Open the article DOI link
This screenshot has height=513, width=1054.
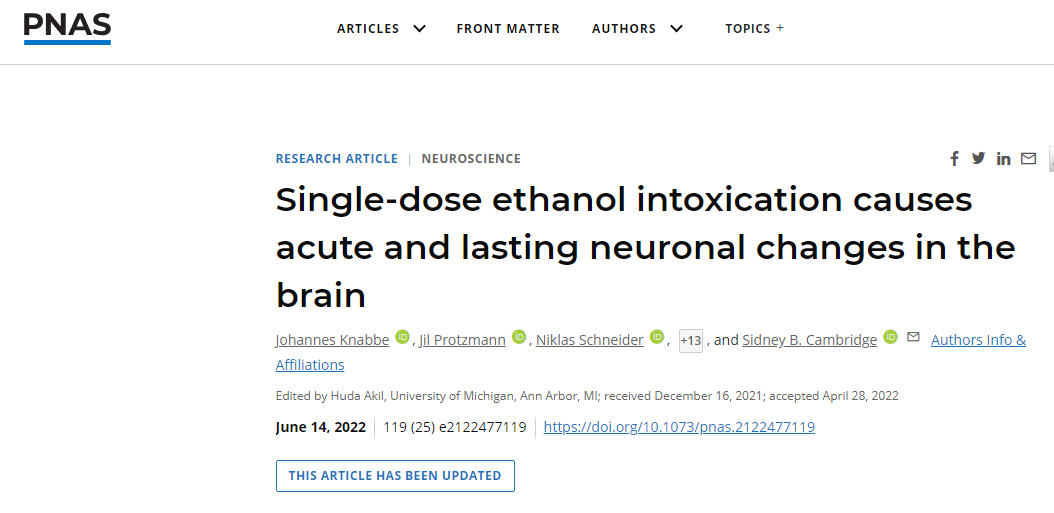679,427
